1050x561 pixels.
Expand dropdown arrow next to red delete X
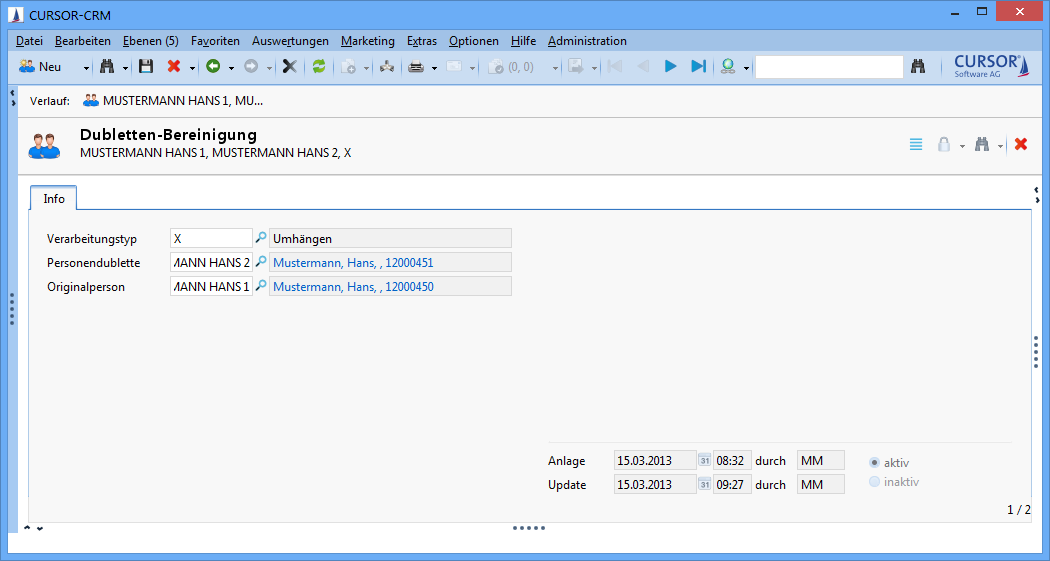pos(192,68)
